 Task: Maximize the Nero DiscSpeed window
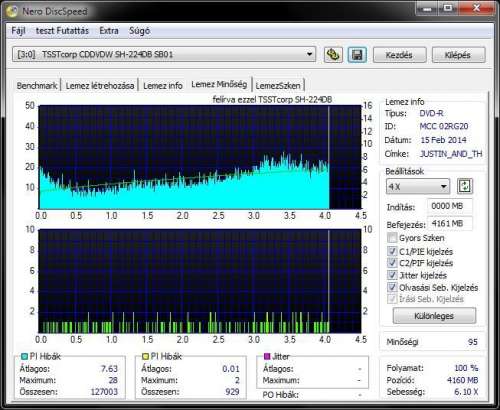click(x=448, y=8)
